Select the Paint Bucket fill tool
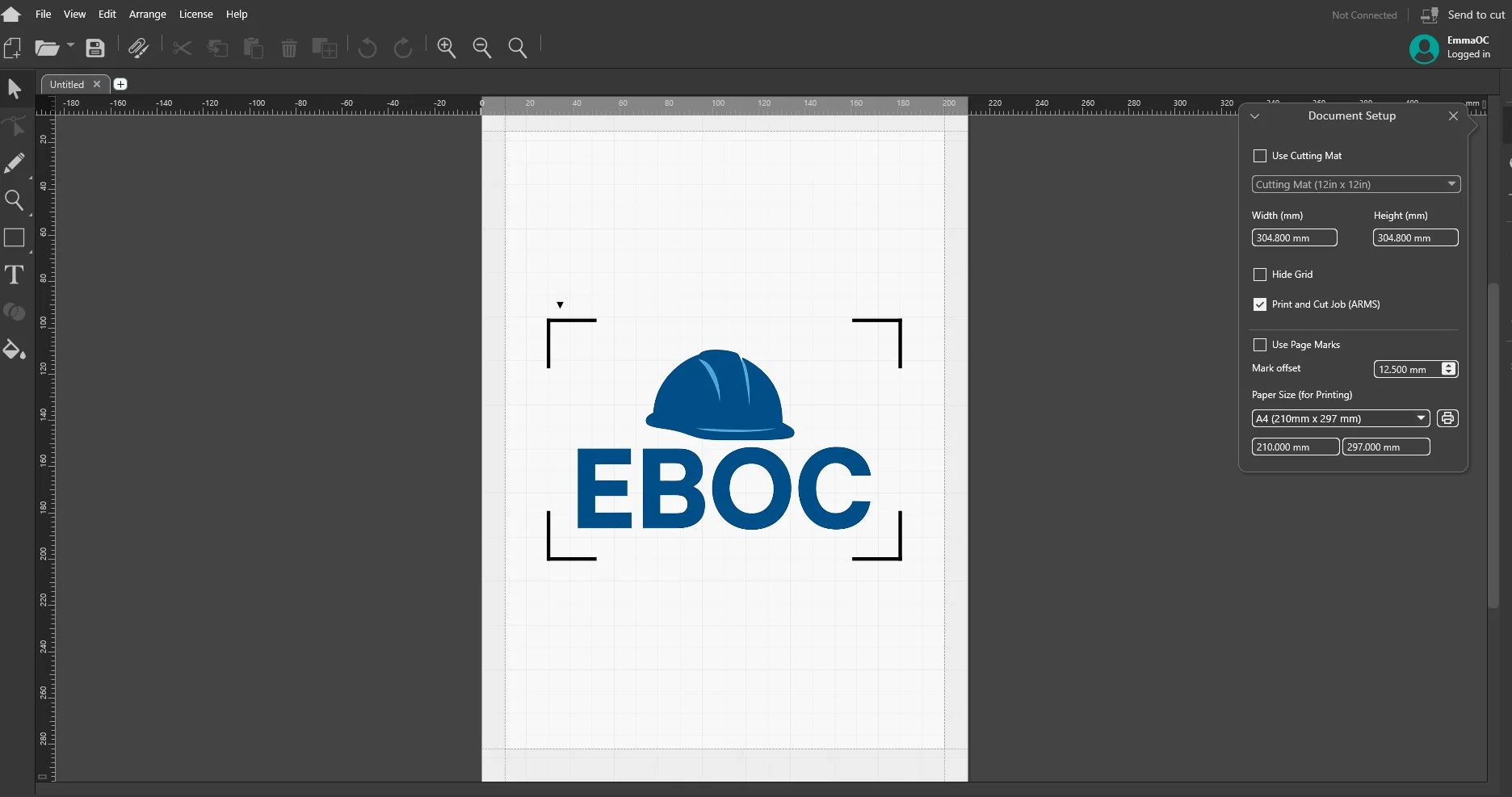The height and width of the screenshot is (797, 1512). (x=15, y=349)
